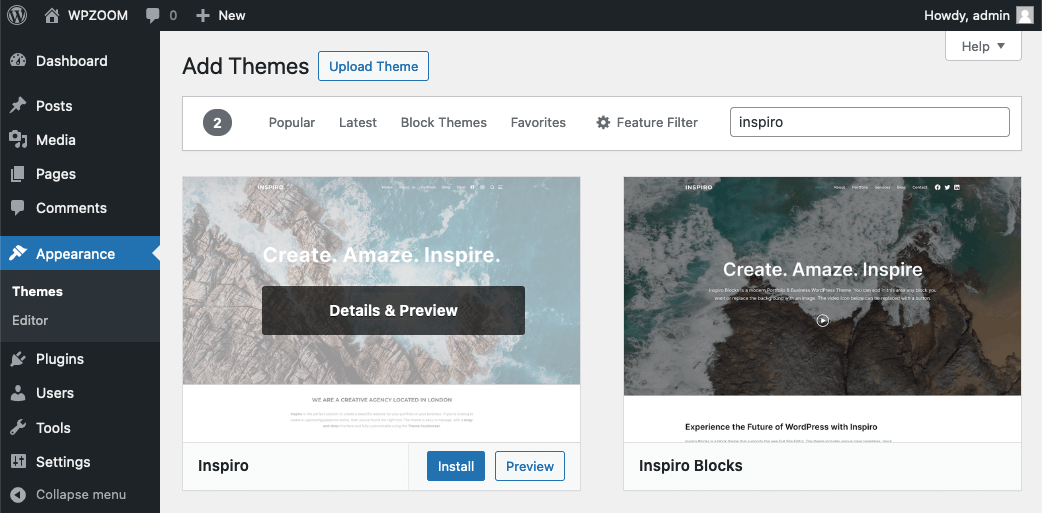Viewport: 1042px width, 513px height.
Task: Click Details & Preview overlay button
Action: [x=393, y=310]
